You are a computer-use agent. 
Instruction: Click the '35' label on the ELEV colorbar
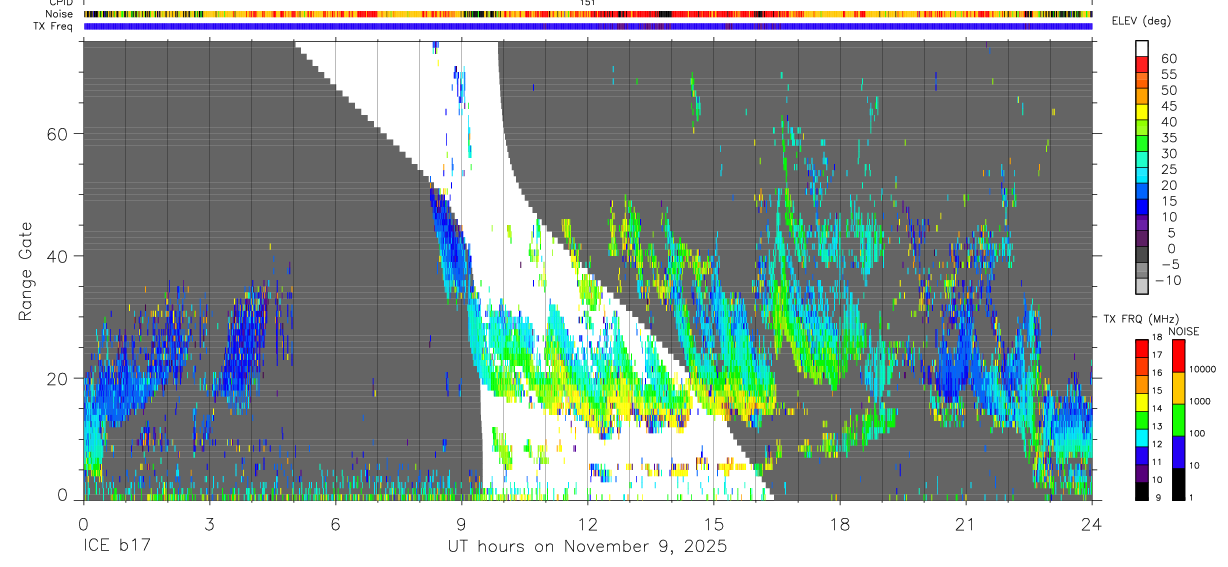[x=1169, y=137]
